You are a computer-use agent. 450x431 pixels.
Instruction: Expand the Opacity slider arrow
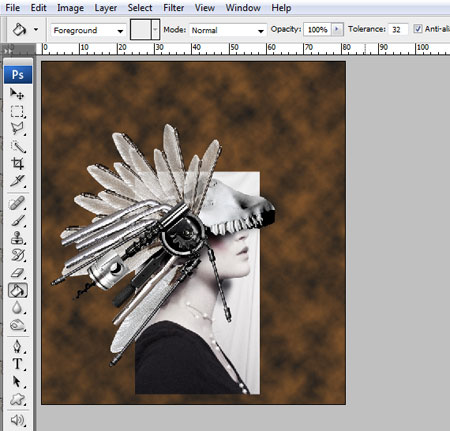[337, 29]
